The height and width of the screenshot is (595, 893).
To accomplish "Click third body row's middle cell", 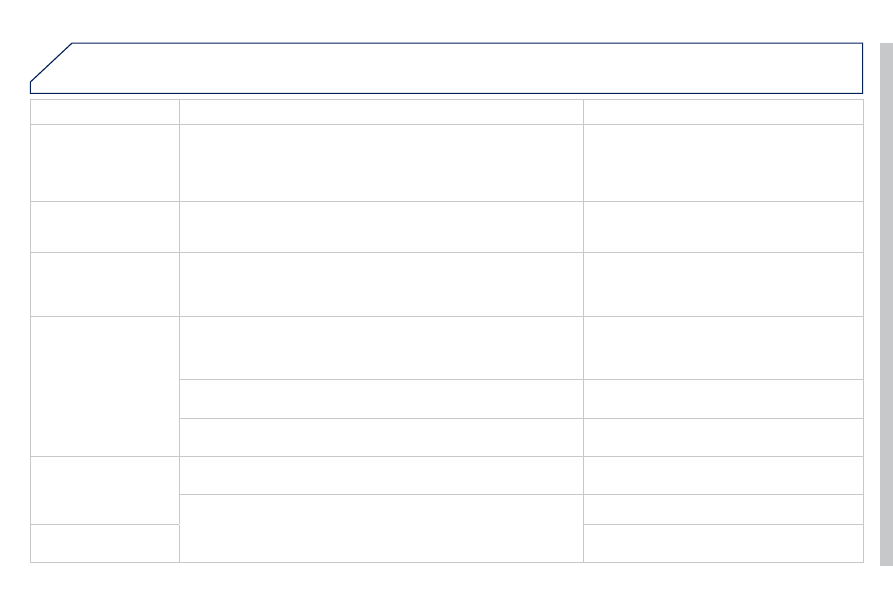I will (381, 284).
